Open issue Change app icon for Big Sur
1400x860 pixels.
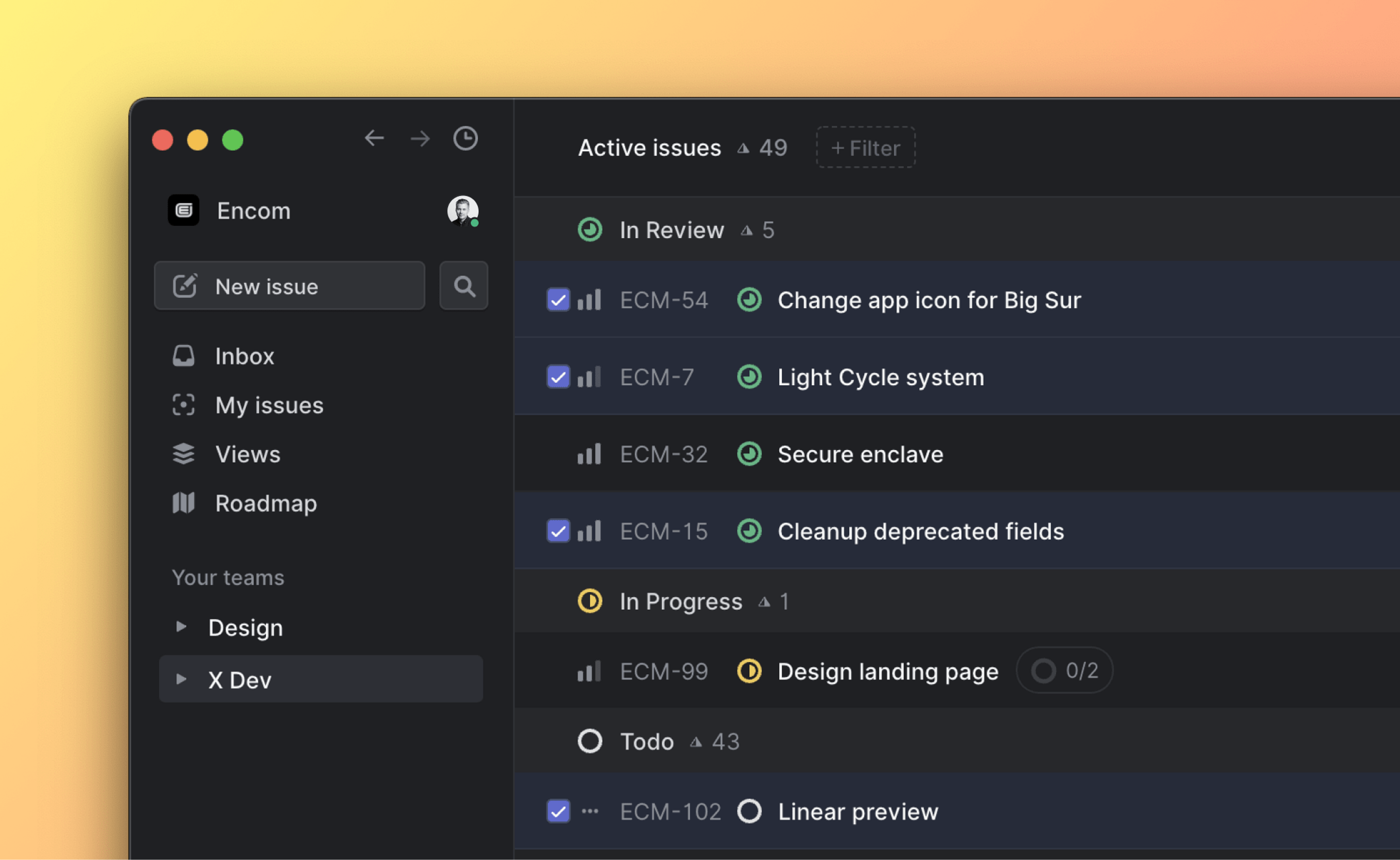click(929, 300)
